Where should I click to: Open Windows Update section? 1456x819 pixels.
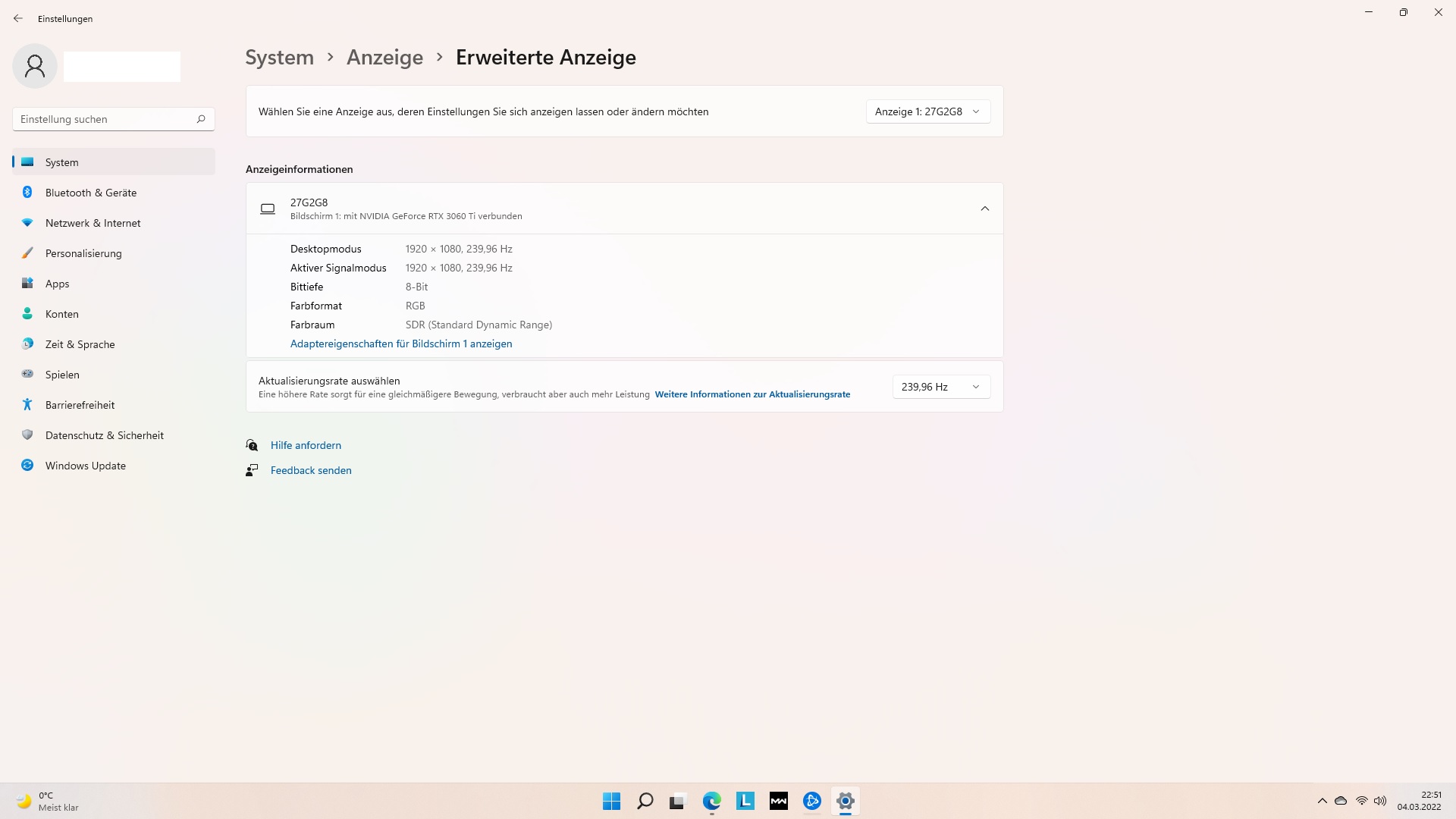point(85,466)
